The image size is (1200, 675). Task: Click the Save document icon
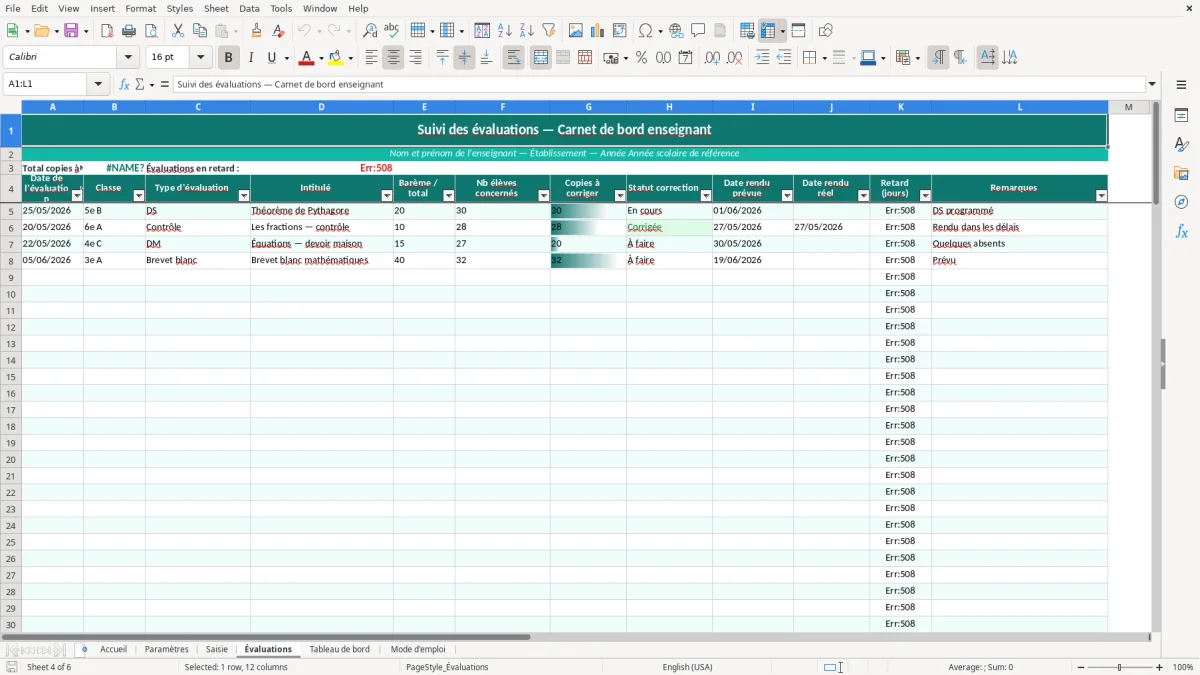[71, 31]
